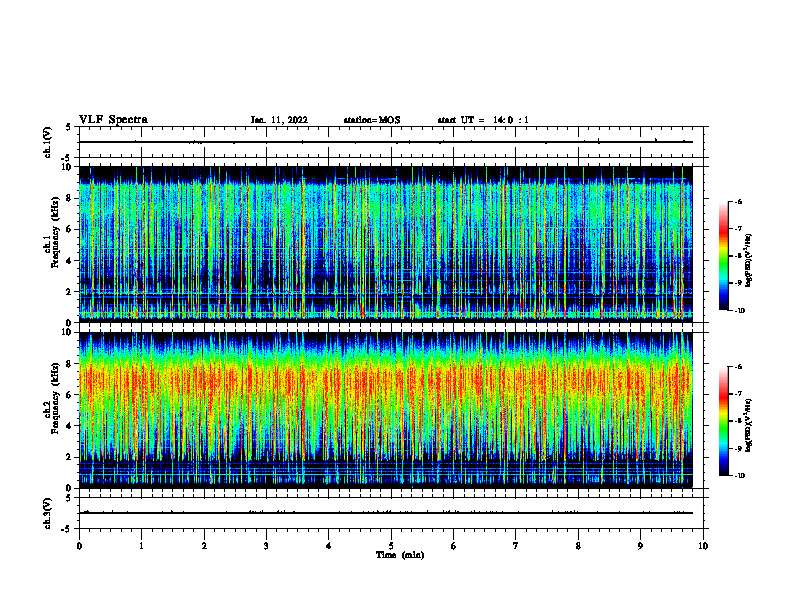Click the ch.1 spectrogram colorbar
The height and width of the screenshot is (612, 792).
tap(723, 256)
